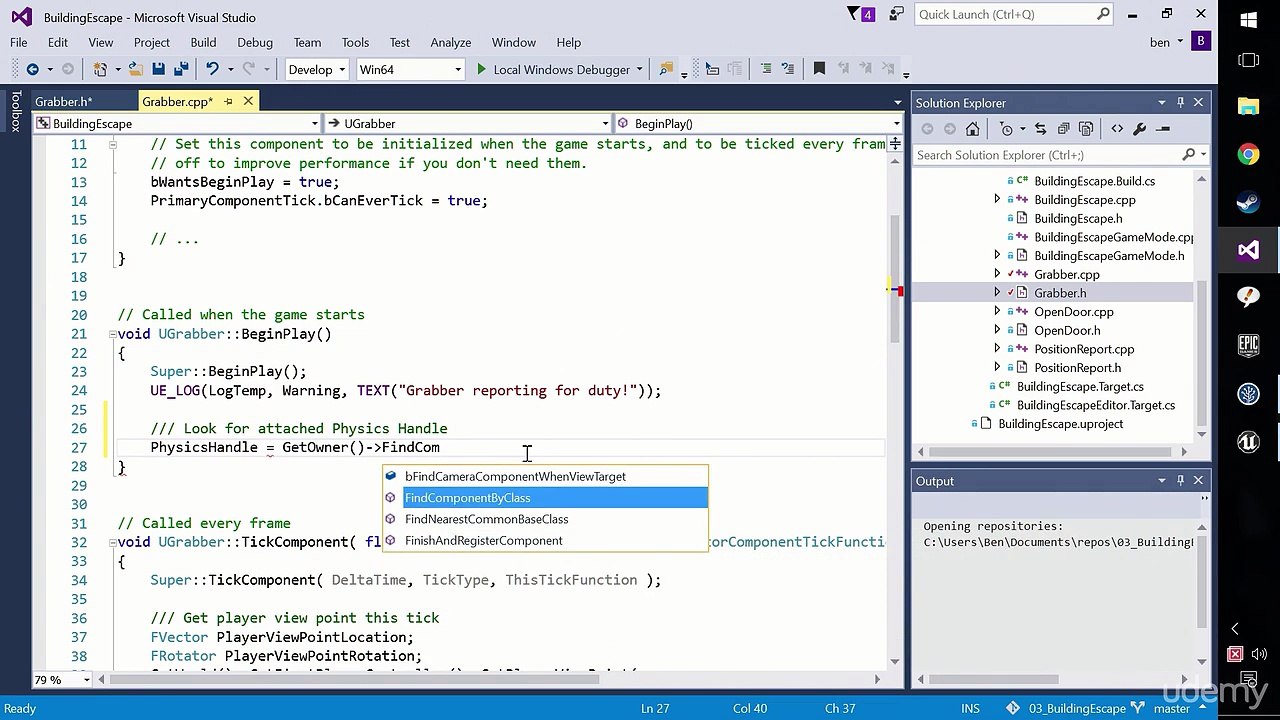Open the Windows Start button
The width and height of the screenshot is (1280, 720).
1249,20
